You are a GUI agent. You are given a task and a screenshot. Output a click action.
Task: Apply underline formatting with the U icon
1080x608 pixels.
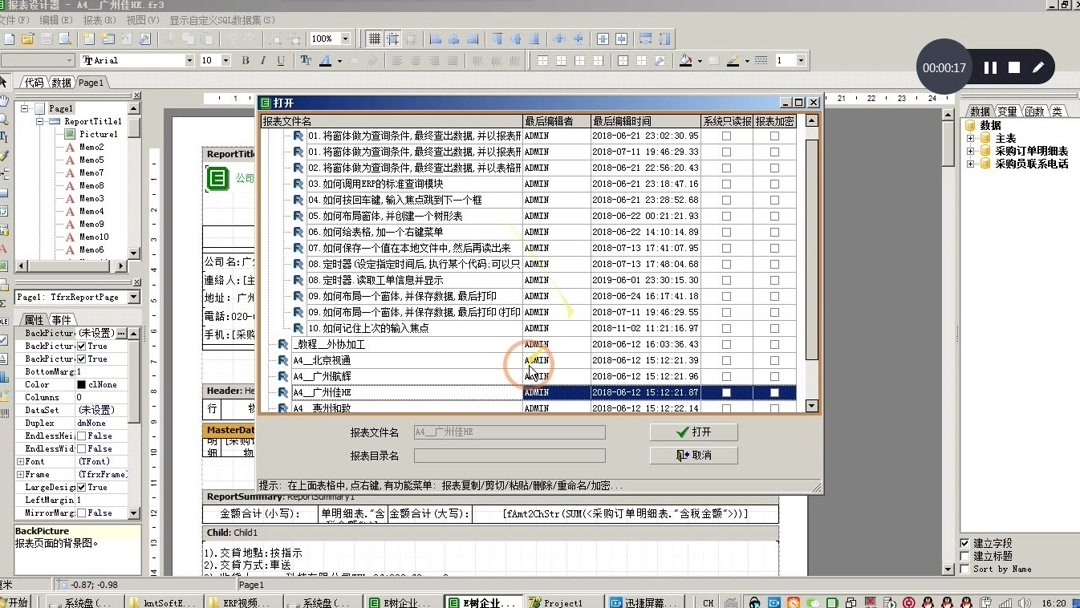click(x=280, y=59)
